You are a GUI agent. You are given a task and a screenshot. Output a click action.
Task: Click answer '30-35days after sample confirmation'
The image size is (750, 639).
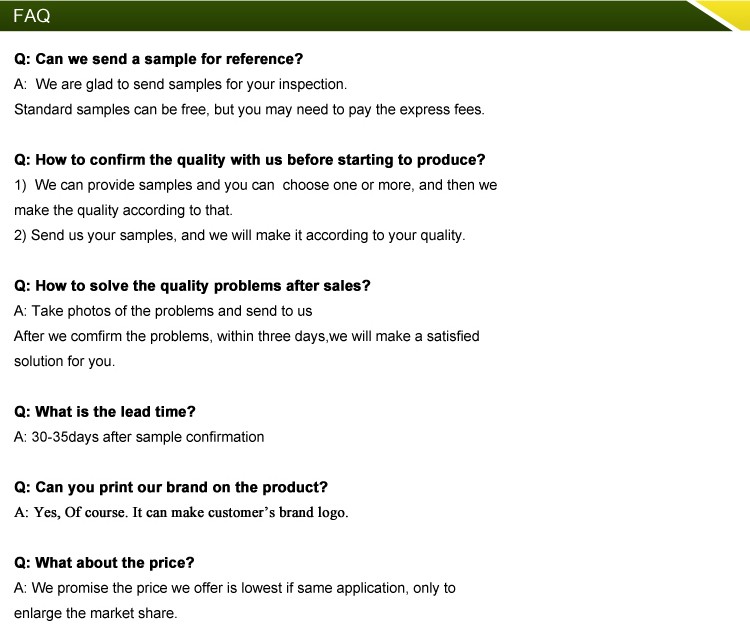(x=139, y=437)
